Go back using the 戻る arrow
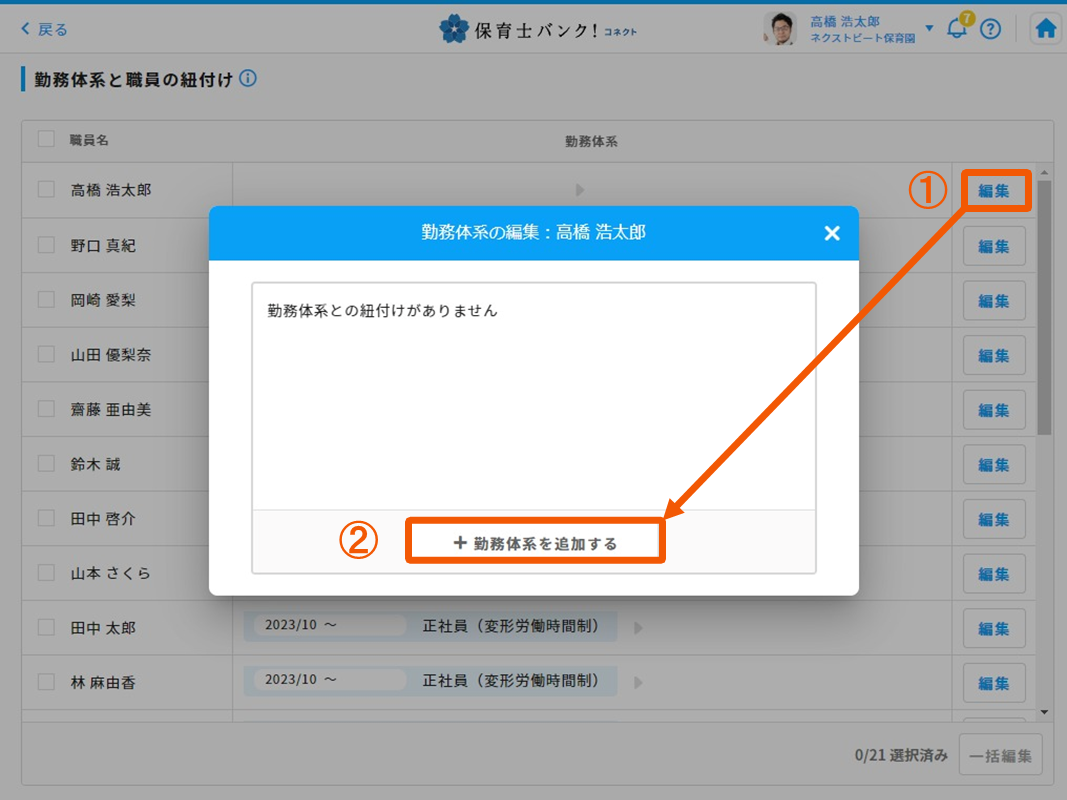The height and width of the screenshot is (800, 1067). (45, 29)
